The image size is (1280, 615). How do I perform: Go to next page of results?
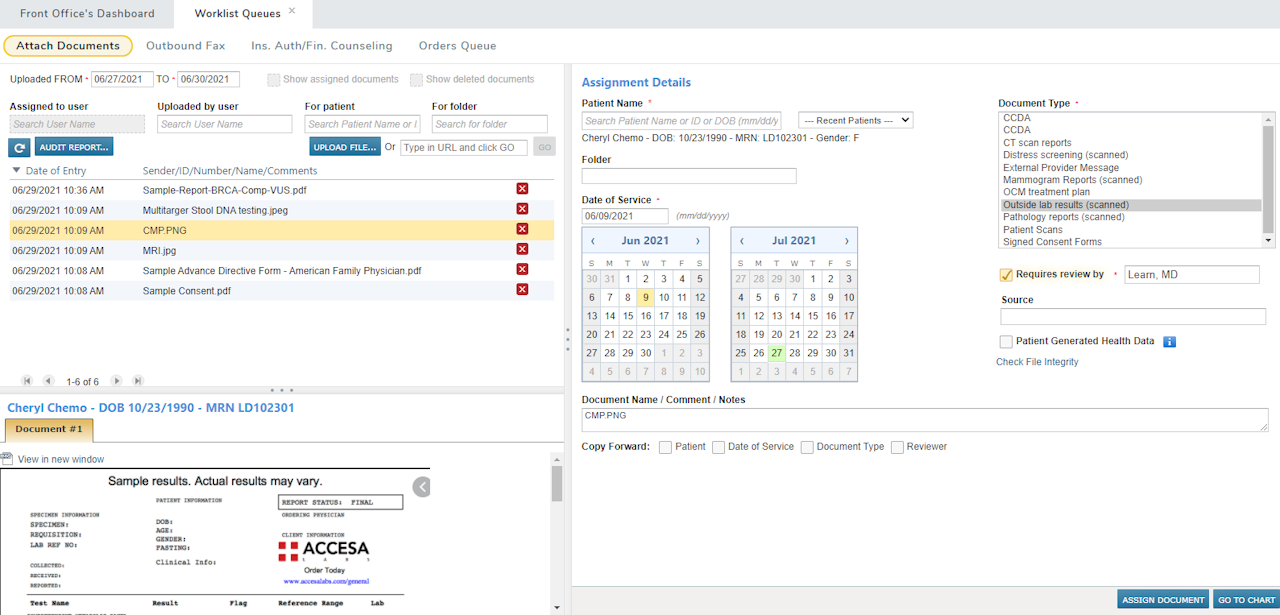[x=117, y=381]
